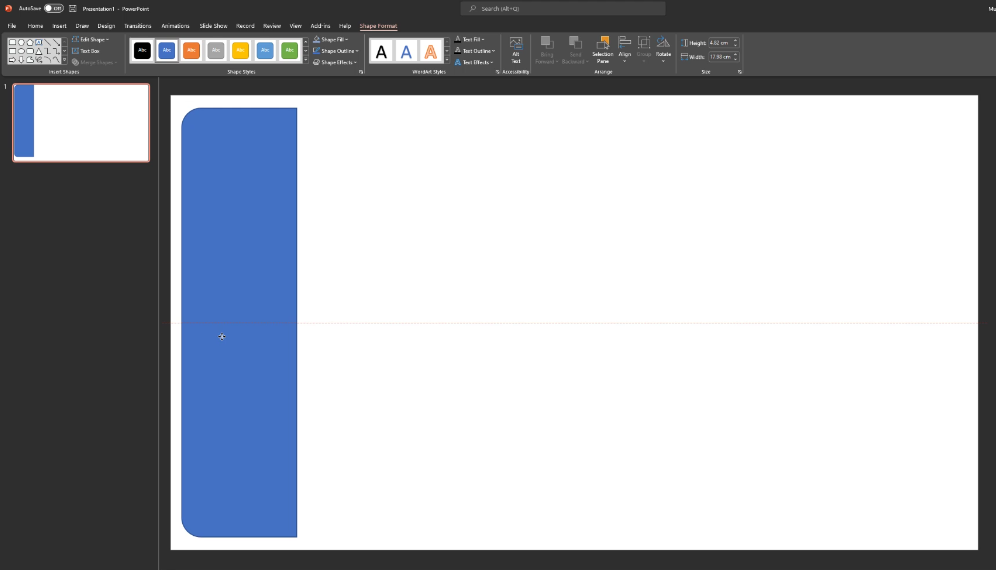This screenshot has height=570, width=996.
Task: Switch to the Slide Show tab
Action: click(213, 26)
